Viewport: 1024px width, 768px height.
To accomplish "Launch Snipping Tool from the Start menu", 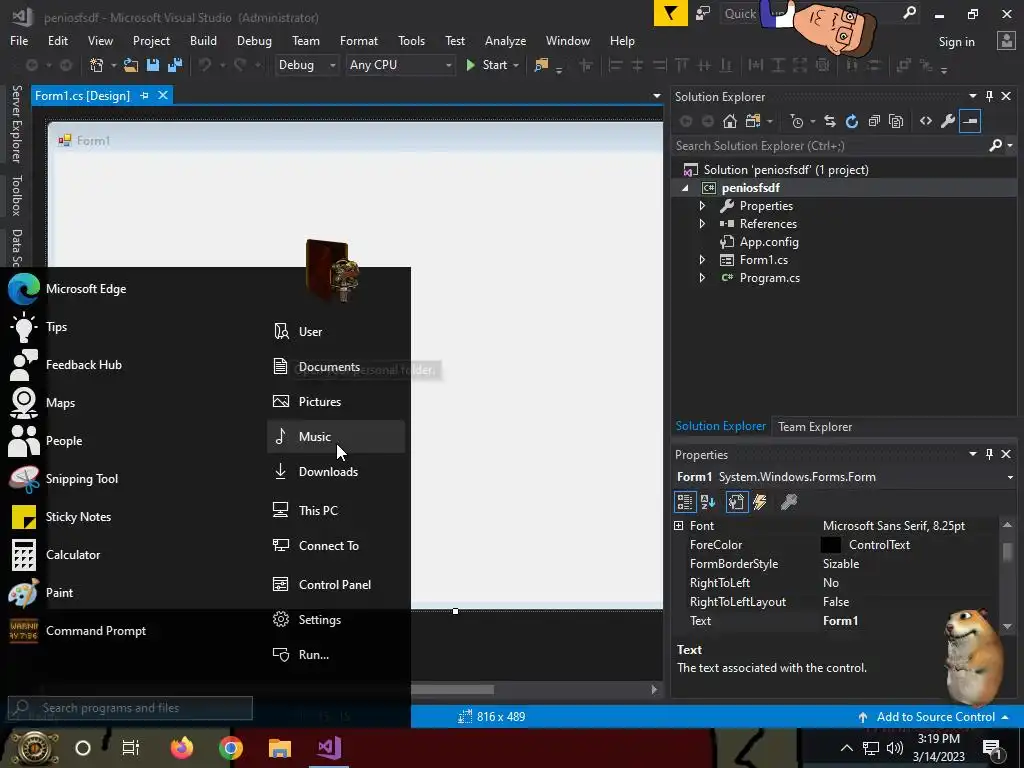I will point(82,479).
